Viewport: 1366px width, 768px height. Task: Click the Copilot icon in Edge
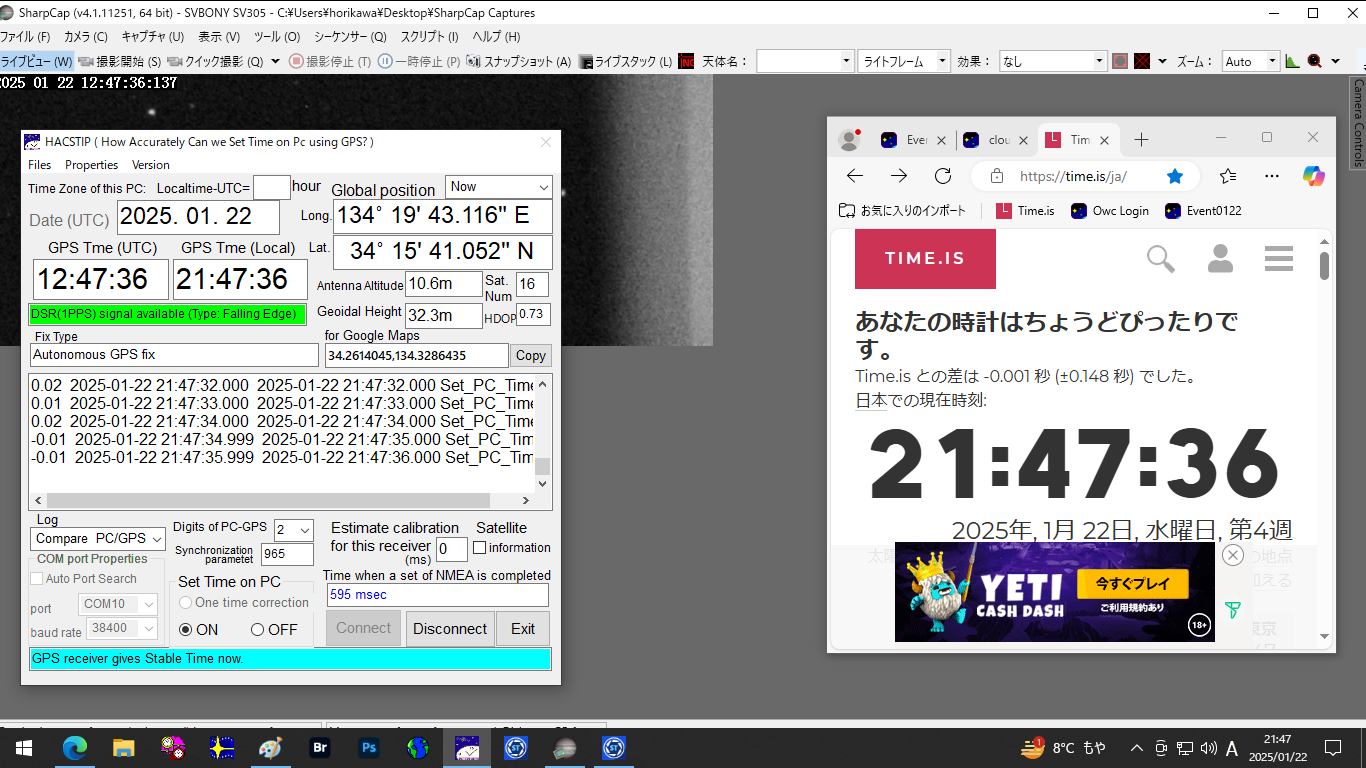tap(1314, 176)
